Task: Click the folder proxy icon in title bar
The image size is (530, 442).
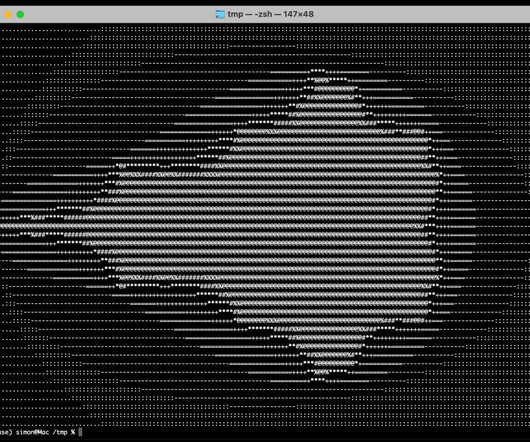Action: [x=220, y=14]
